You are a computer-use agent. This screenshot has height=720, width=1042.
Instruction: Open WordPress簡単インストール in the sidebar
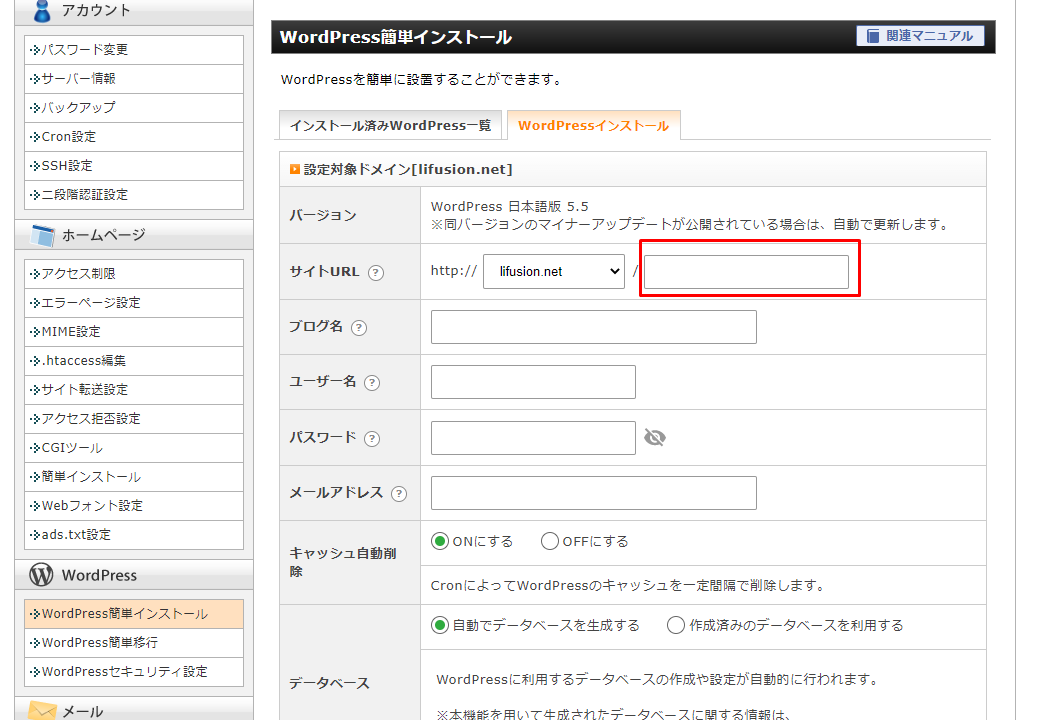[x=134, y=614]
